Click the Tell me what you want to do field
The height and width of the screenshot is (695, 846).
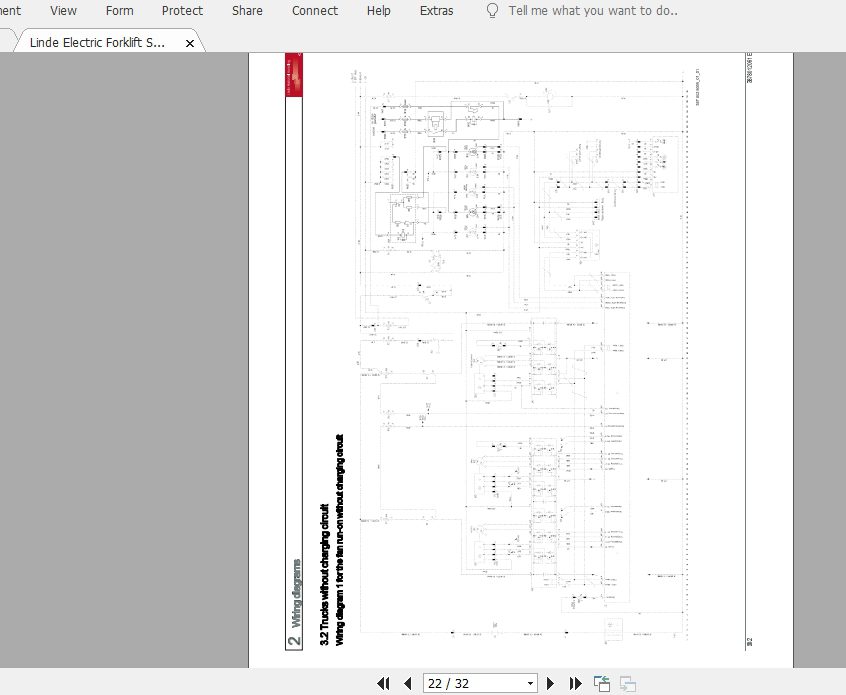click(x=590, y=11)
